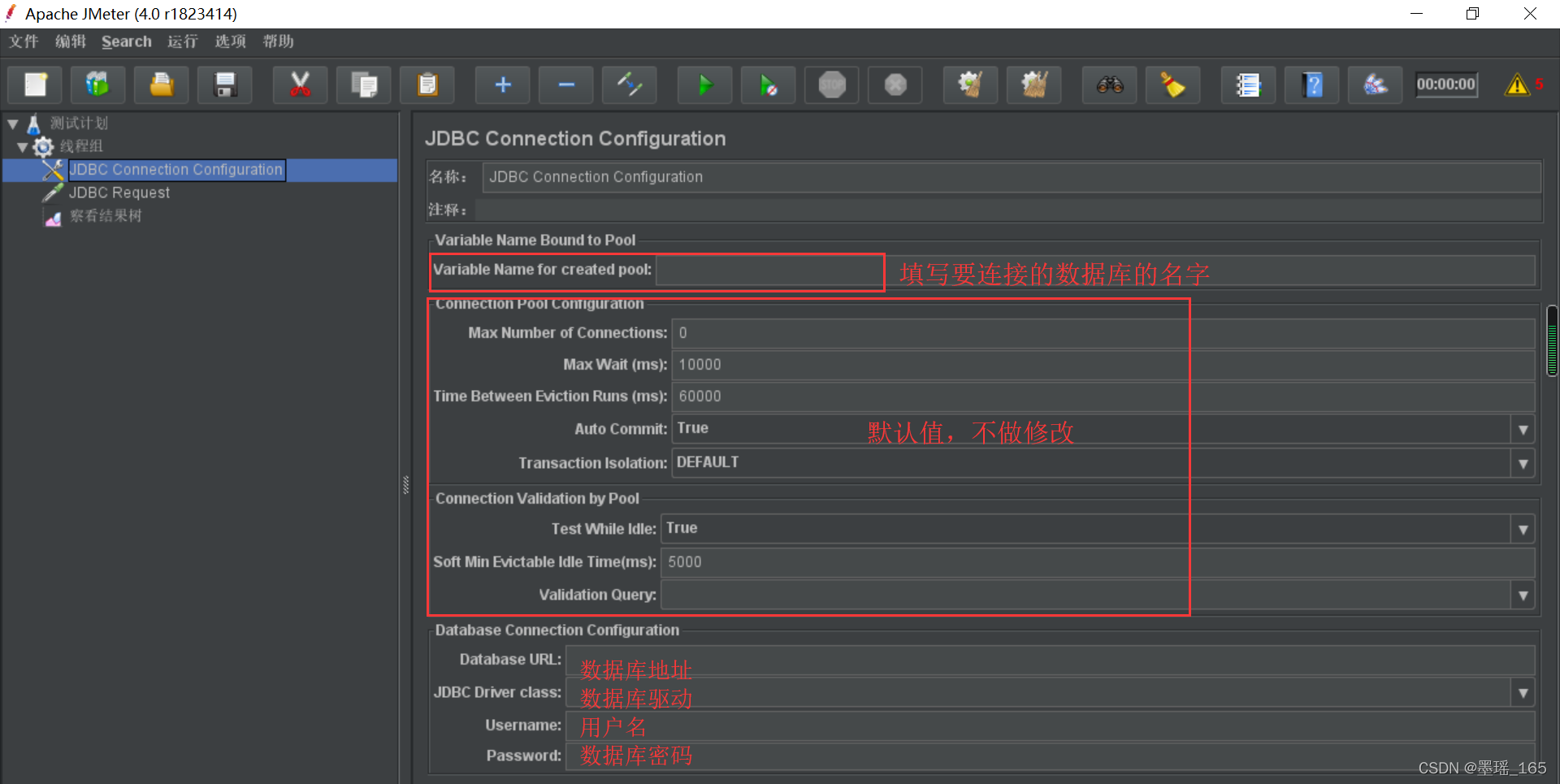The width and height of the screenshot is (1560, 784).
Task: Open the 运行 menu
Action: click(183, 41)
